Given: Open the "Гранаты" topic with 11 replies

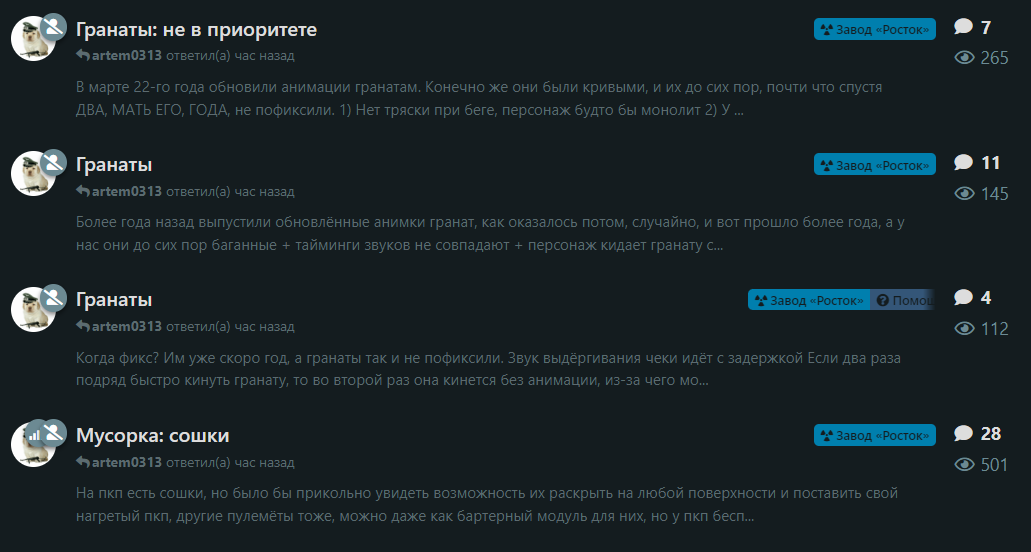Looking at the screenshot, I should (x=114, y=164).
